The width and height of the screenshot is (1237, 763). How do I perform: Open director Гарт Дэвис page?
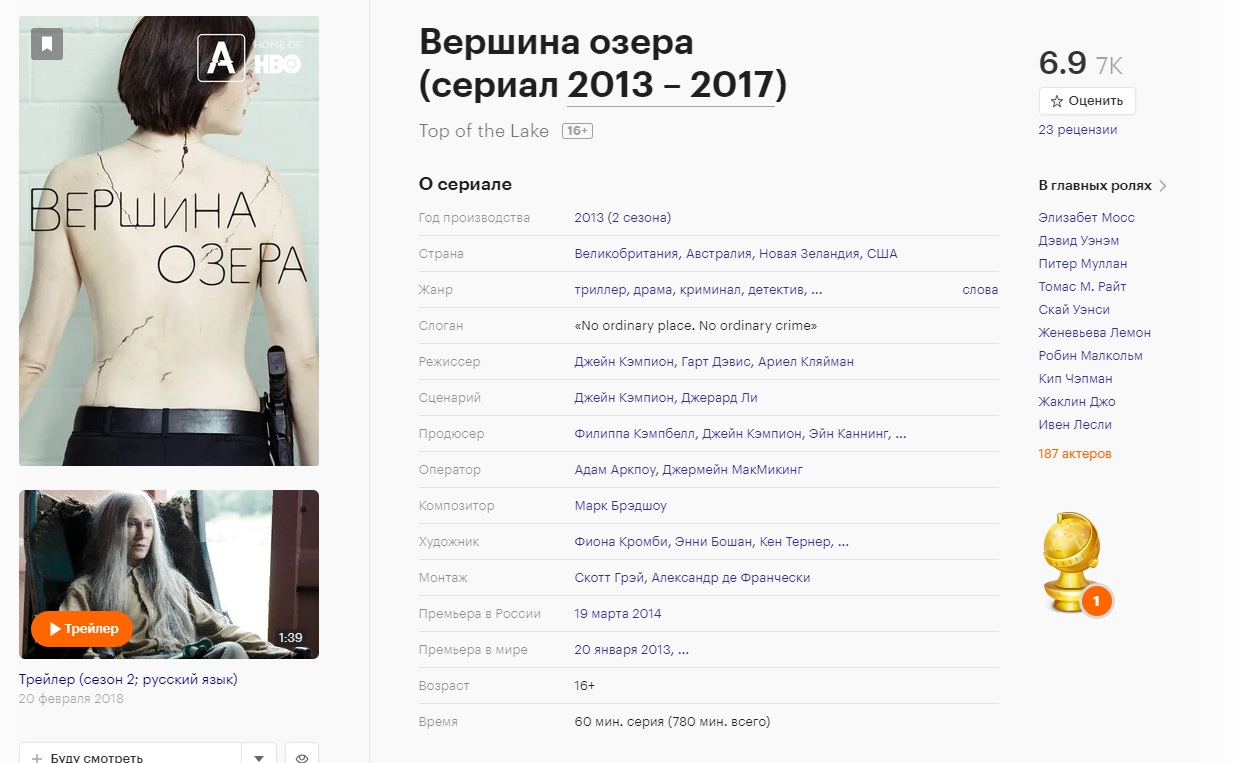click(x=715, y=362)
